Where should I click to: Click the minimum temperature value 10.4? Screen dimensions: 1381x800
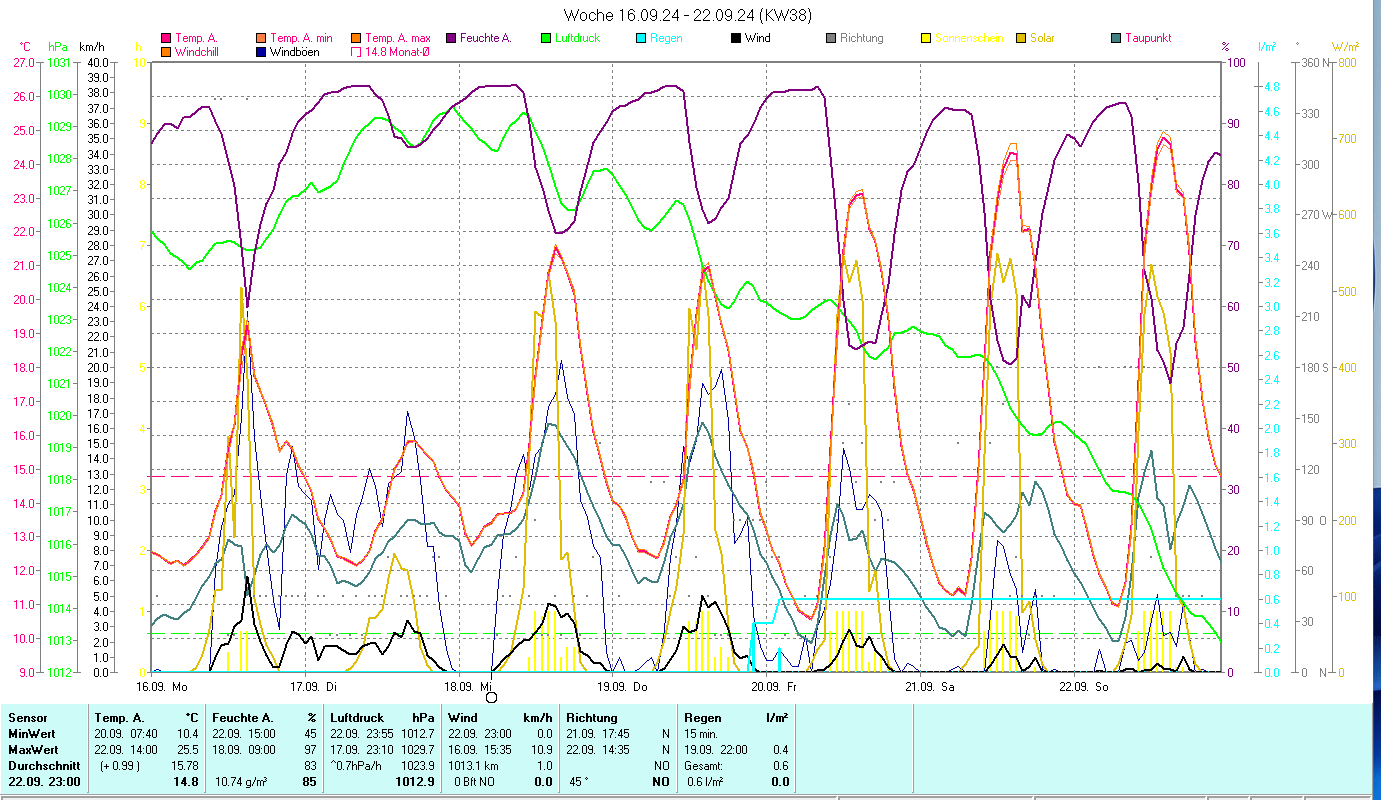(x=188, y=734)
